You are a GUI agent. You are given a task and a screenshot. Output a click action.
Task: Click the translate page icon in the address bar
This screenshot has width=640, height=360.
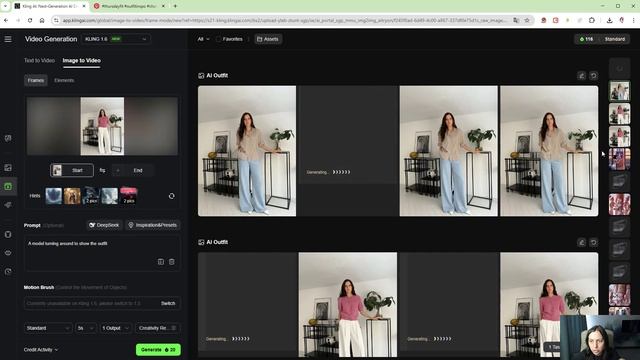[516, 20]
